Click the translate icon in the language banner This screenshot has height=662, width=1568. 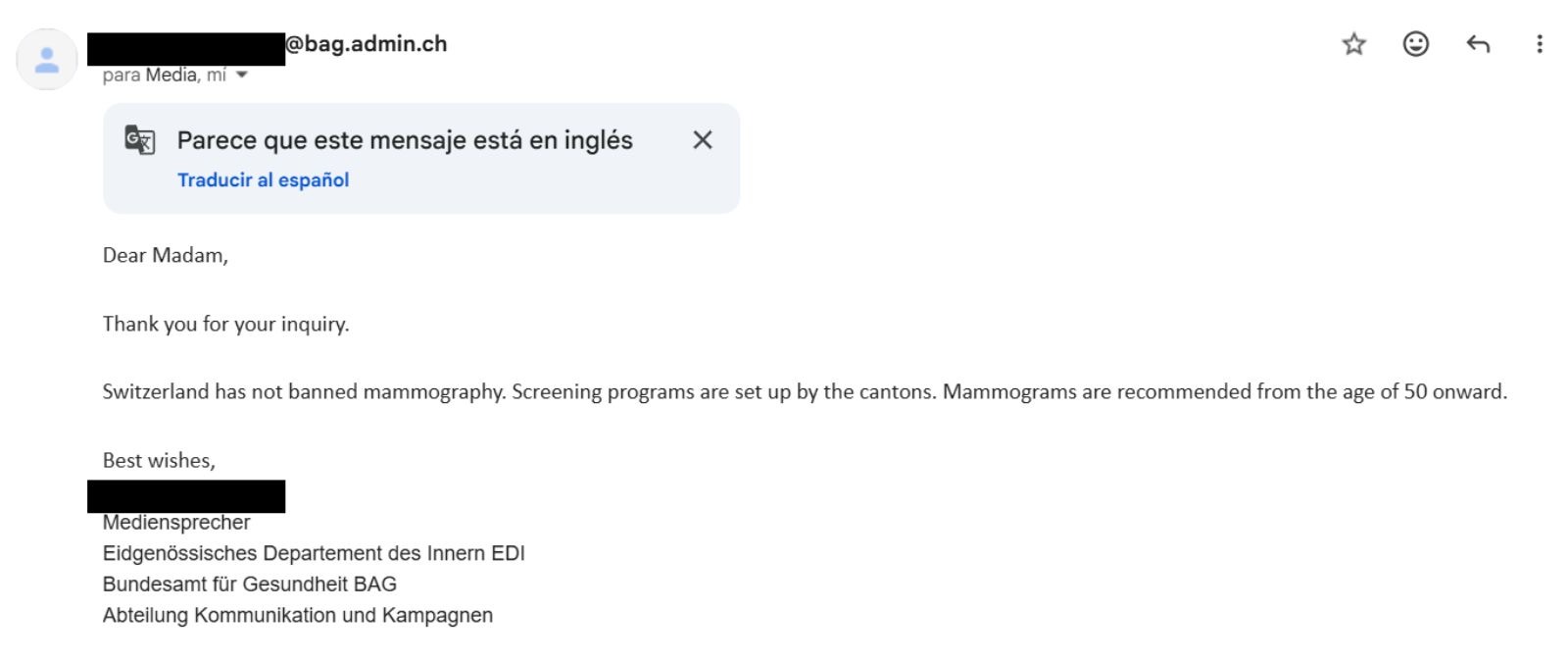click(x=140, y=140)
